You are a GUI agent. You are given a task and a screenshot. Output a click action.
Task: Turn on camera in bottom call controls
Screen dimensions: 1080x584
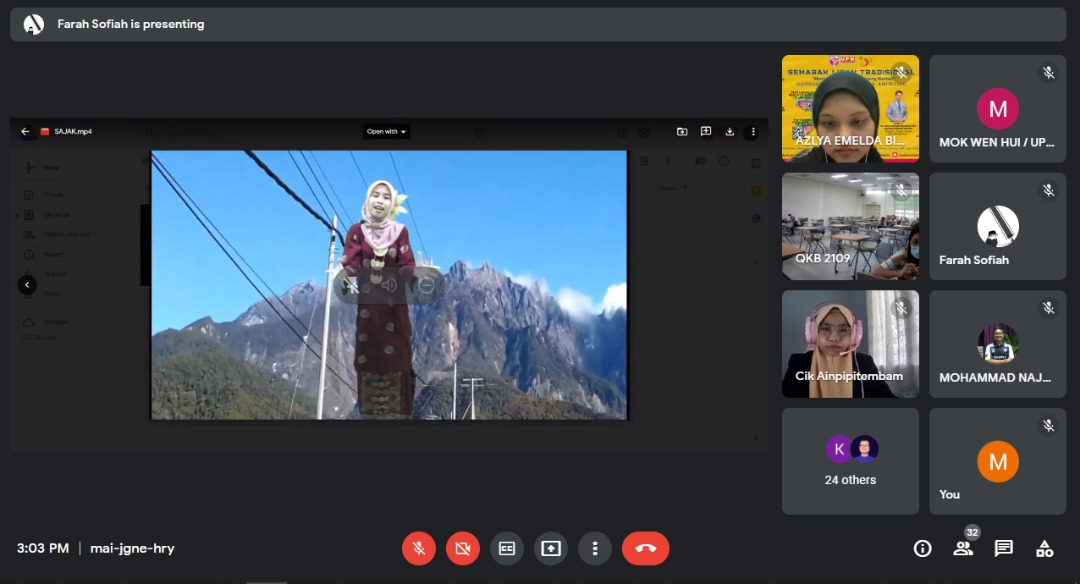point(463,548)
